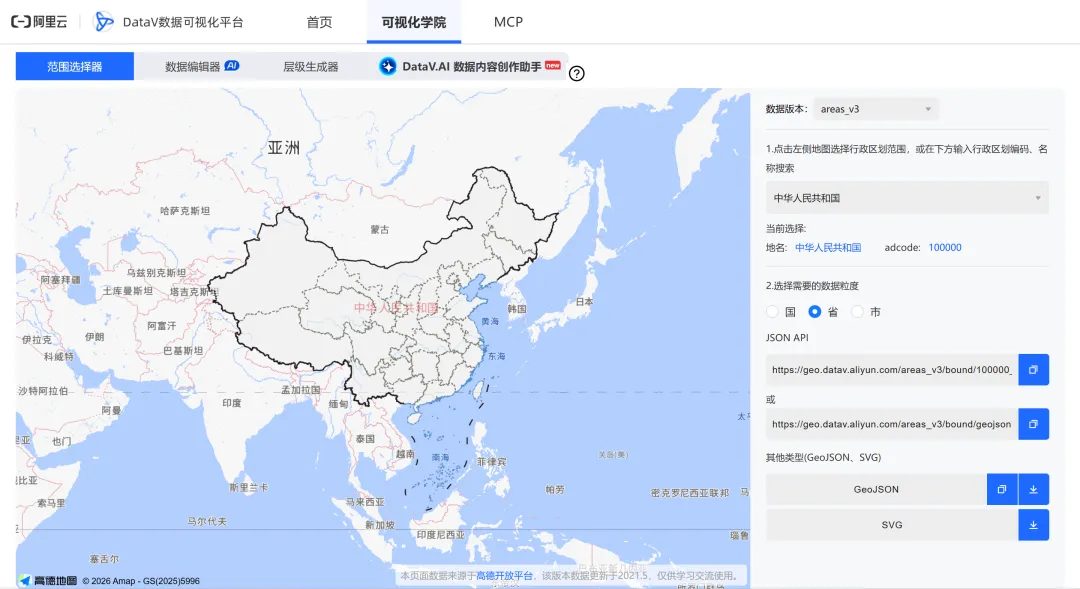Click the 日本 label on map
The image size is (1080, 589).
tap(584, 301)
